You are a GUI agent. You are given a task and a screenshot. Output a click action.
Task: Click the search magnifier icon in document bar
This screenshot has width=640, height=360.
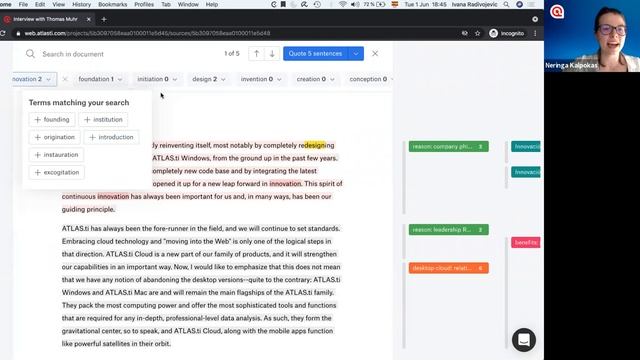[x=30, y=54]
